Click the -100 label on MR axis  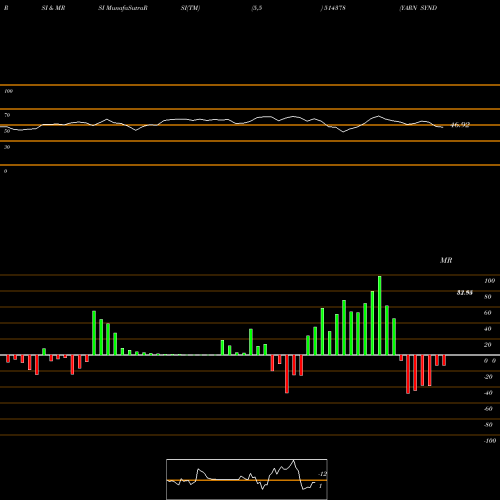(490, 441)
